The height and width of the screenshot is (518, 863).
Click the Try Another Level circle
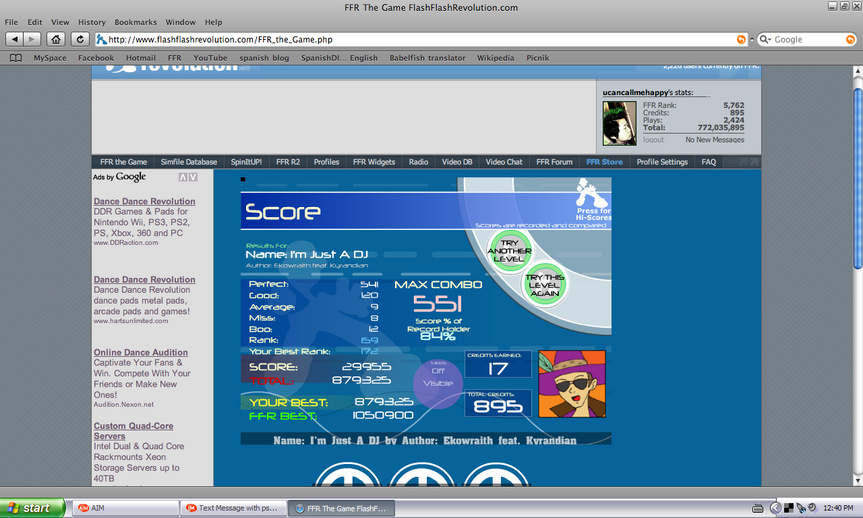click(510, 251)
